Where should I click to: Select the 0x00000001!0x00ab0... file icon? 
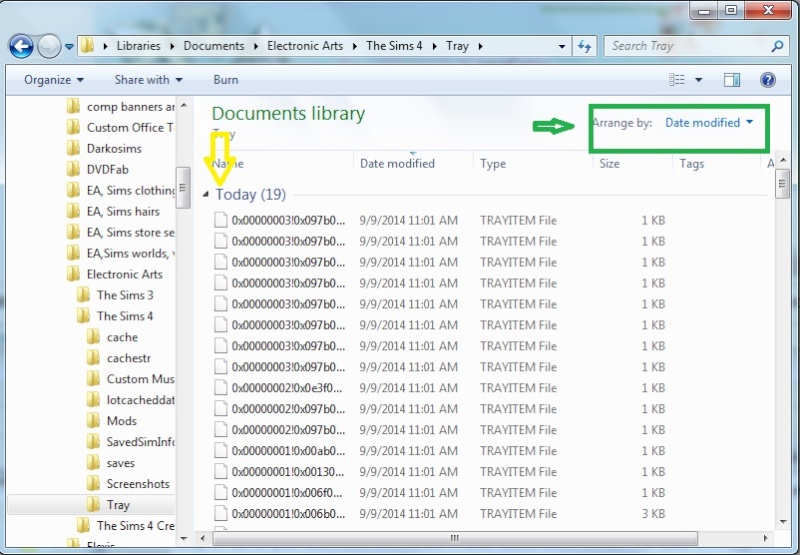pyautogui.click(x=220, y=450)
